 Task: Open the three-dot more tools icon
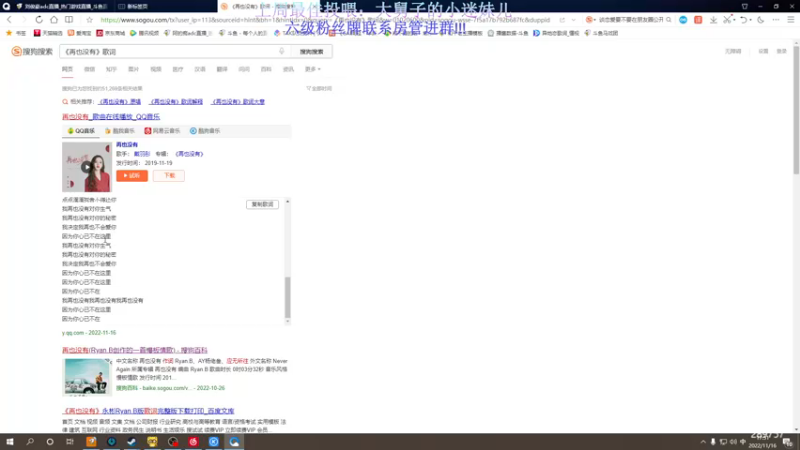pos(776,20)
